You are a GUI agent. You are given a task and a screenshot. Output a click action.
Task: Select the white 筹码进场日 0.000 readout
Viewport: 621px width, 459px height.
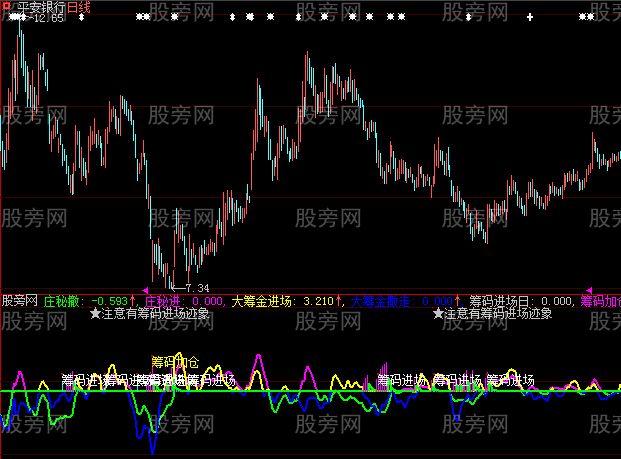coord(520,301)
